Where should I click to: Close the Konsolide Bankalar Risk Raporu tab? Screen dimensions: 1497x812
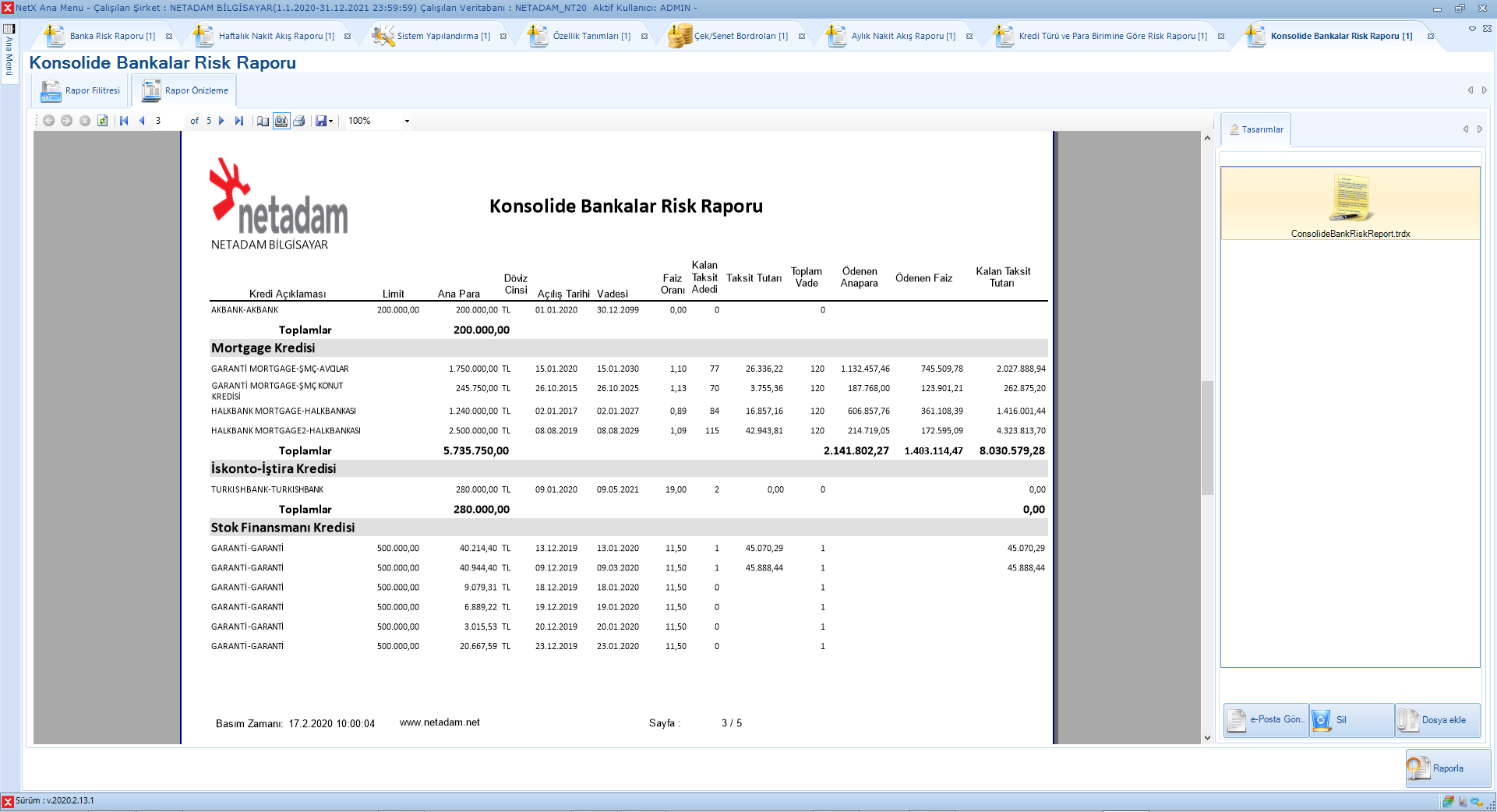pos(1431,36)
